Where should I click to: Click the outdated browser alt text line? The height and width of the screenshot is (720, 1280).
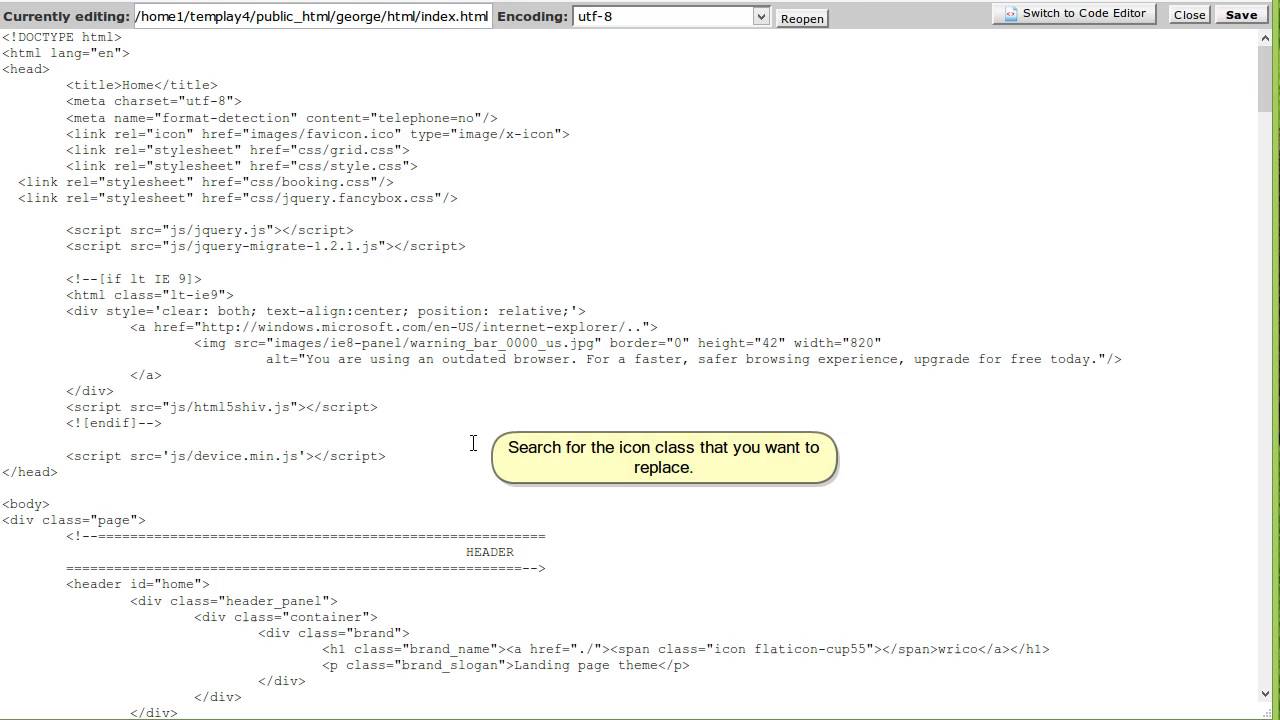[694, 359]
